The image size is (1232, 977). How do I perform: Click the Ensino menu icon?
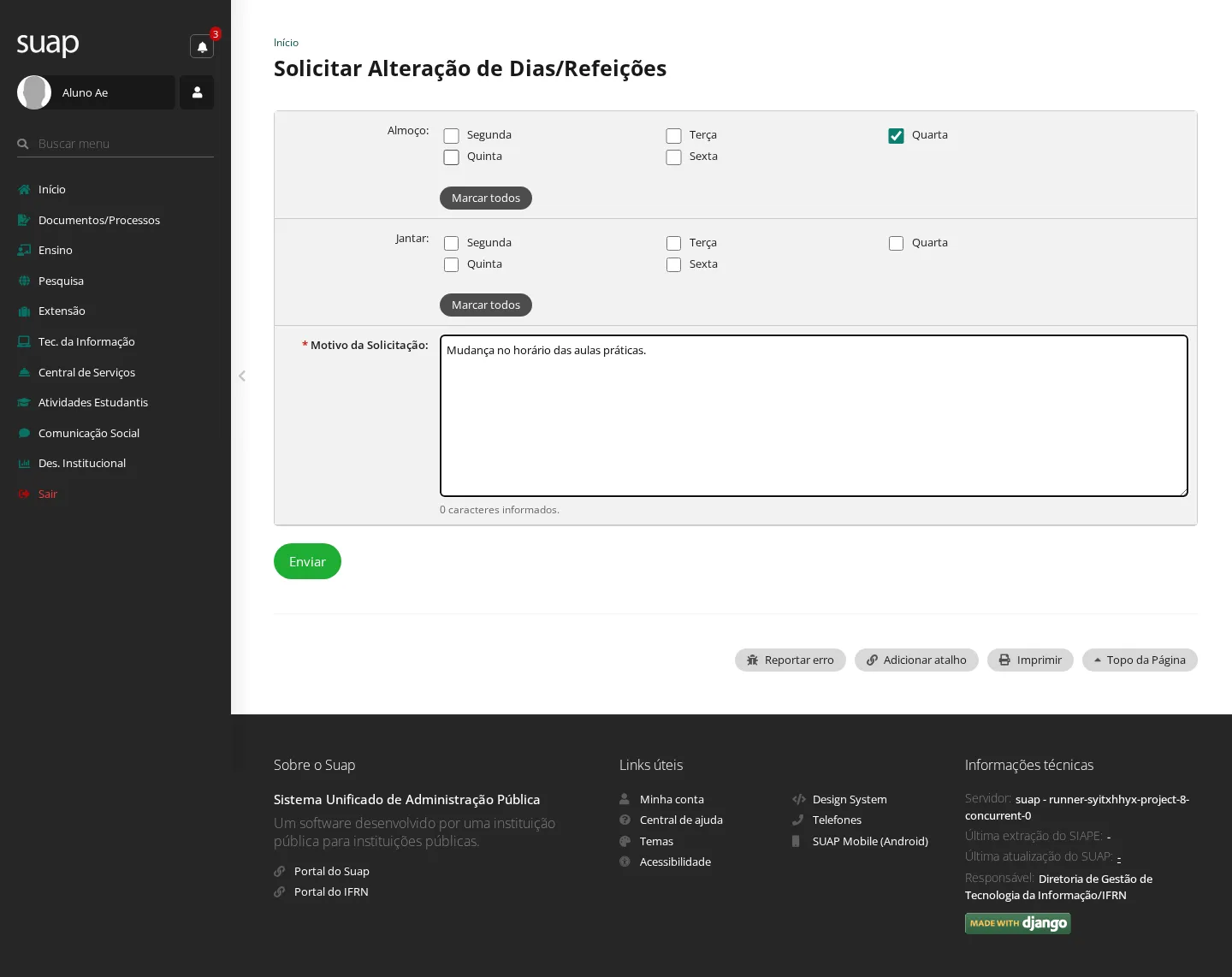click(24, 250)
